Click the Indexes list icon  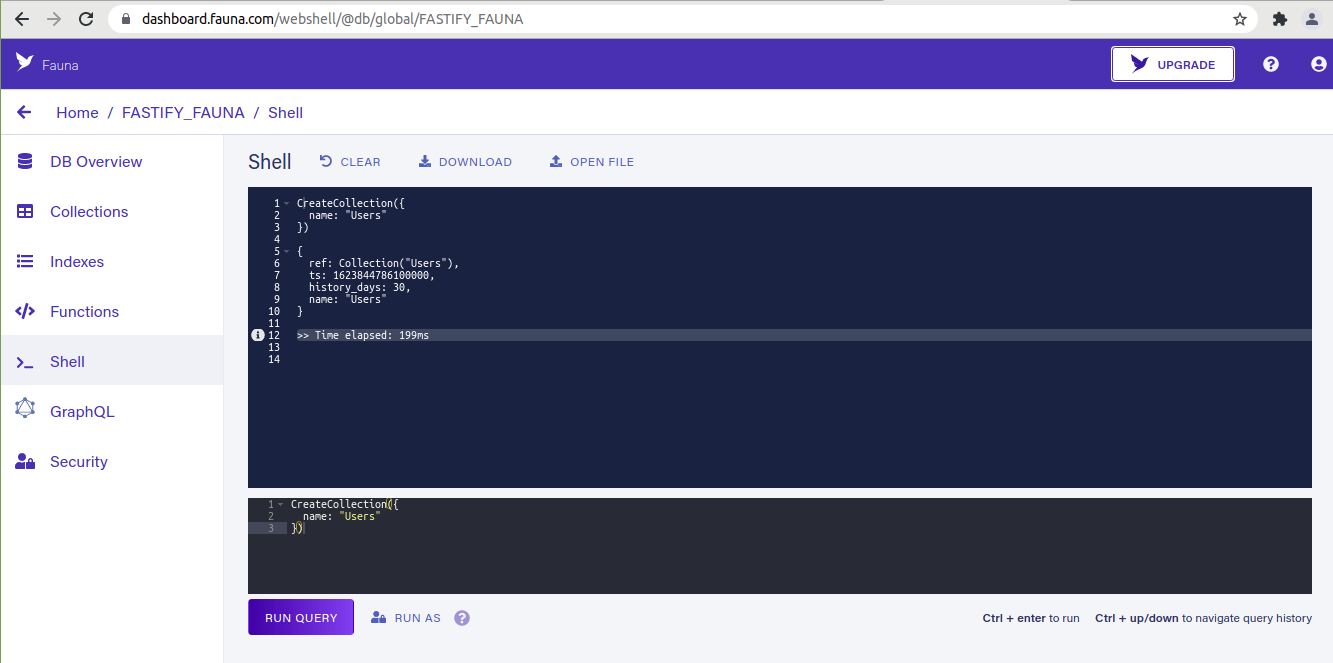25,262
